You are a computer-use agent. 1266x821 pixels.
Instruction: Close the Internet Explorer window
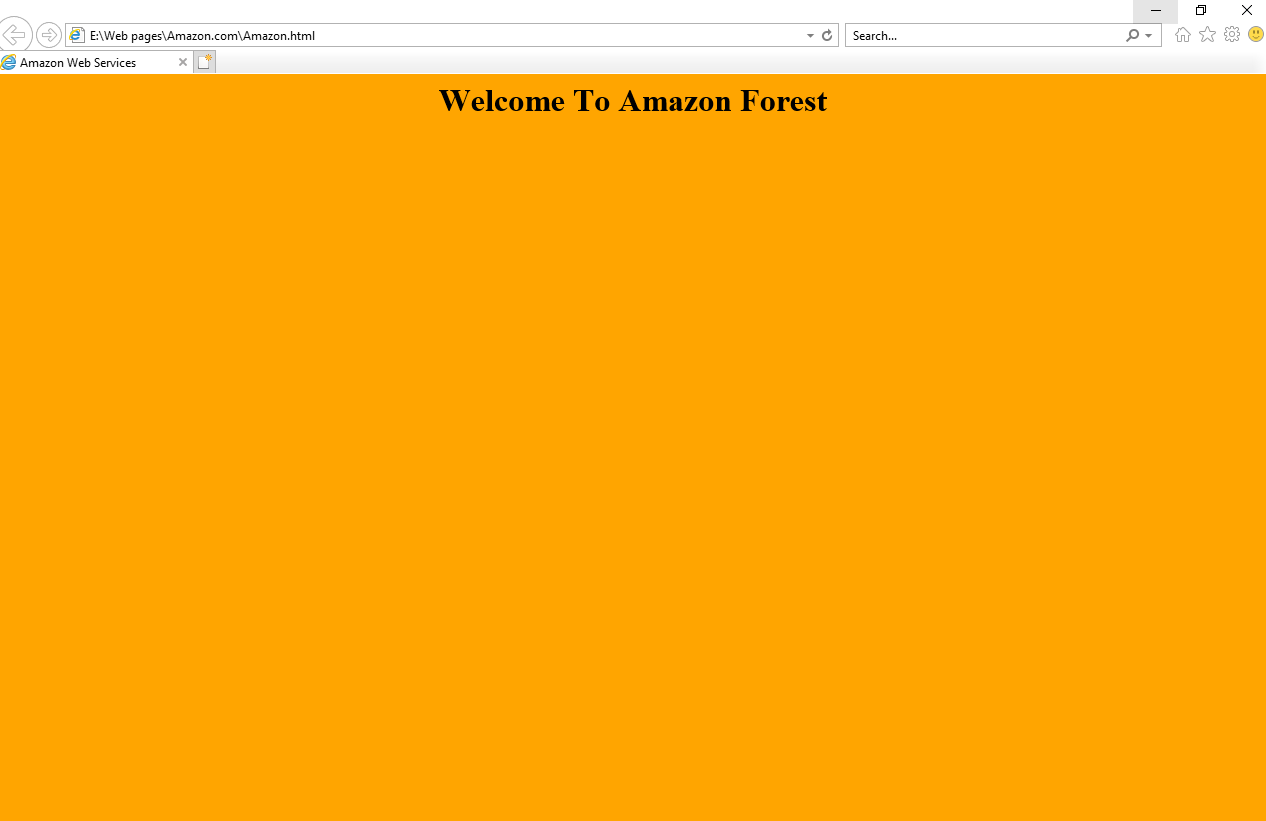(x=1246, y=11)
